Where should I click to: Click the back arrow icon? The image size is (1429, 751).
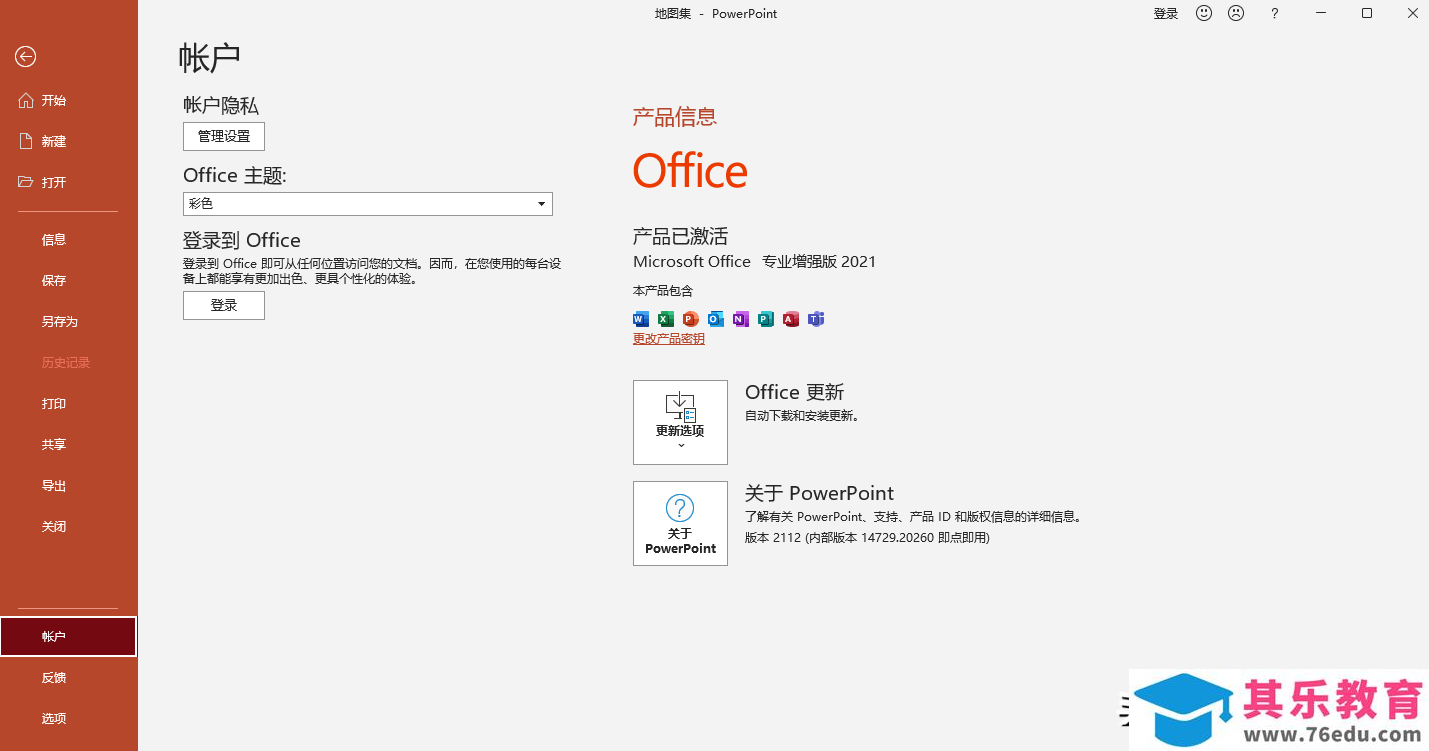[25, 57]
